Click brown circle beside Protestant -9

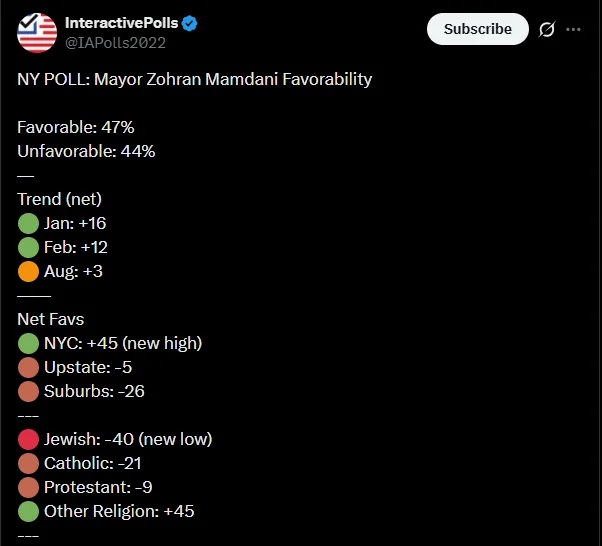[x=28, y=488]
